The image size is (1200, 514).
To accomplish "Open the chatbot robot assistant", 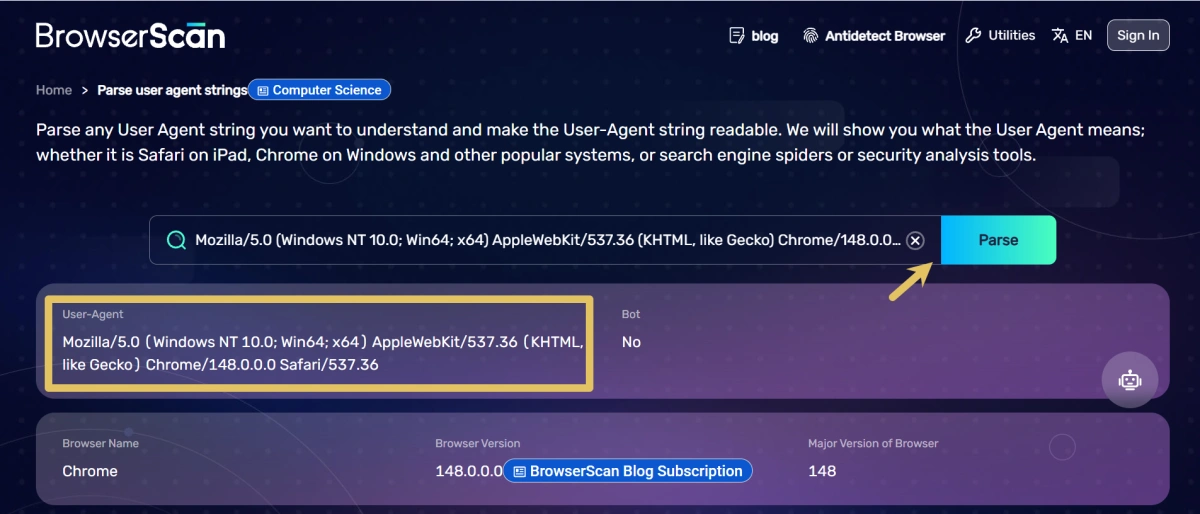I will 1130,380.
